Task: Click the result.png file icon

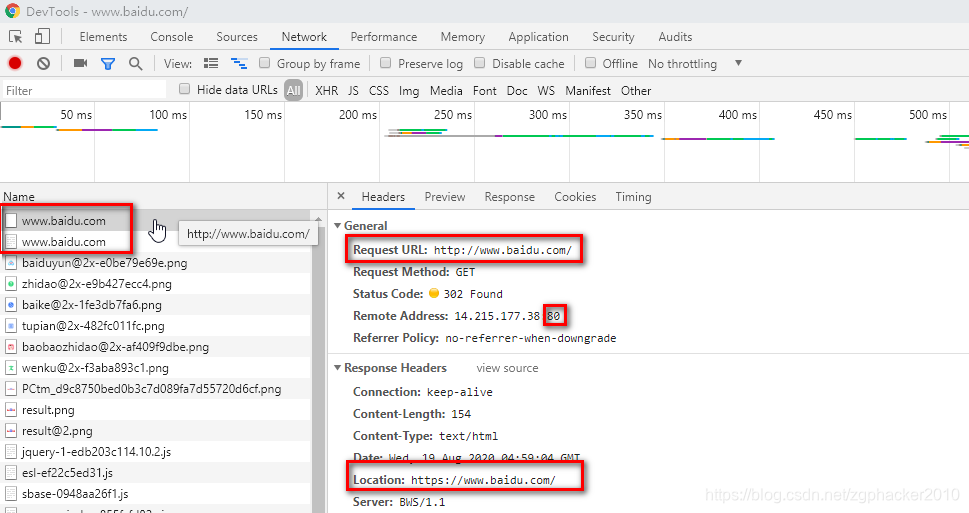Action: [x=11, y=410]
